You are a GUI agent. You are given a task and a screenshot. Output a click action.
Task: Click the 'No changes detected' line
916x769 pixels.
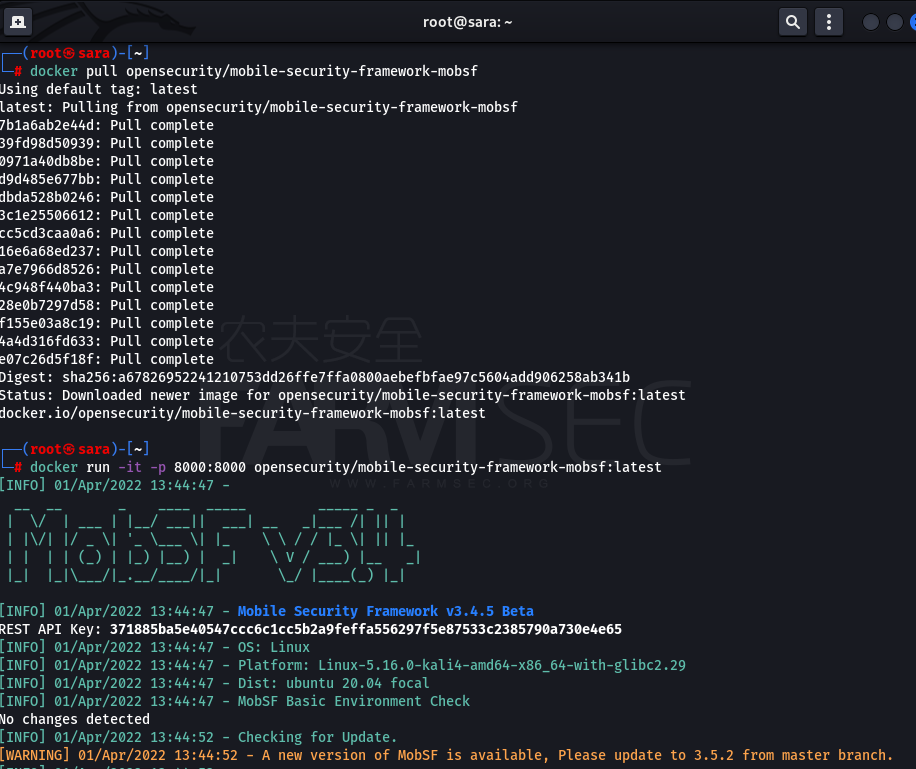pos(75,719)
